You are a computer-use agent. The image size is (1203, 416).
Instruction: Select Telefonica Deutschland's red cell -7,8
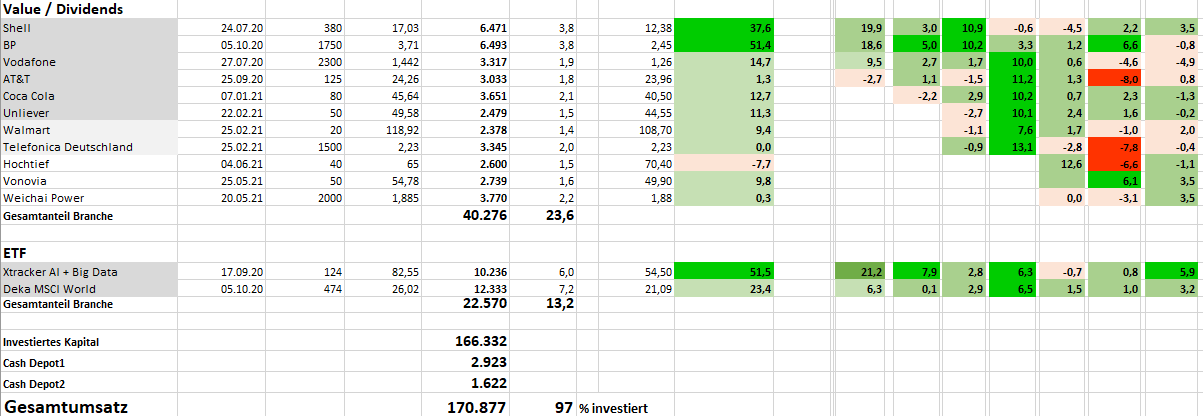[1113, 147]
